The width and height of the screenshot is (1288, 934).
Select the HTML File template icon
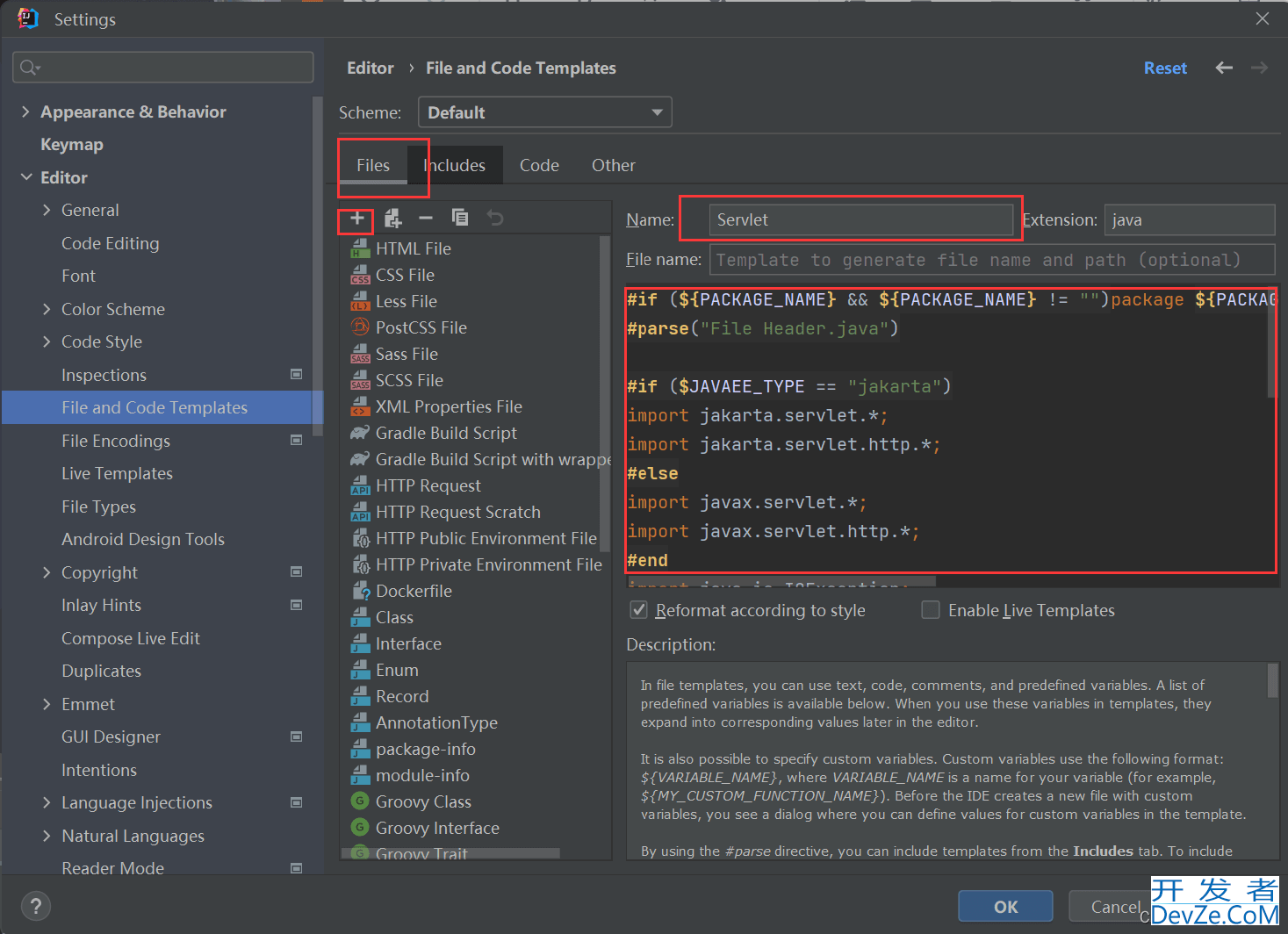click(360, 248)
